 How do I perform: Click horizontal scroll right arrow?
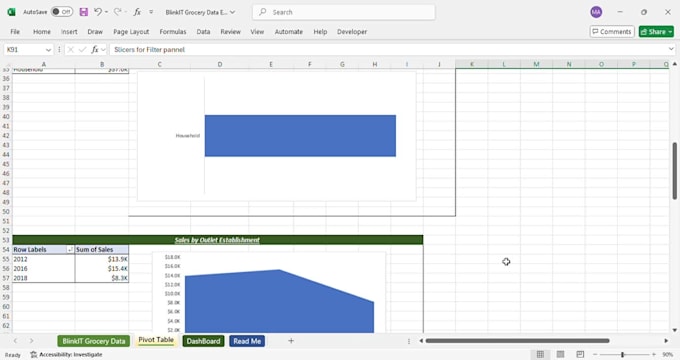(x=666, y=341)
